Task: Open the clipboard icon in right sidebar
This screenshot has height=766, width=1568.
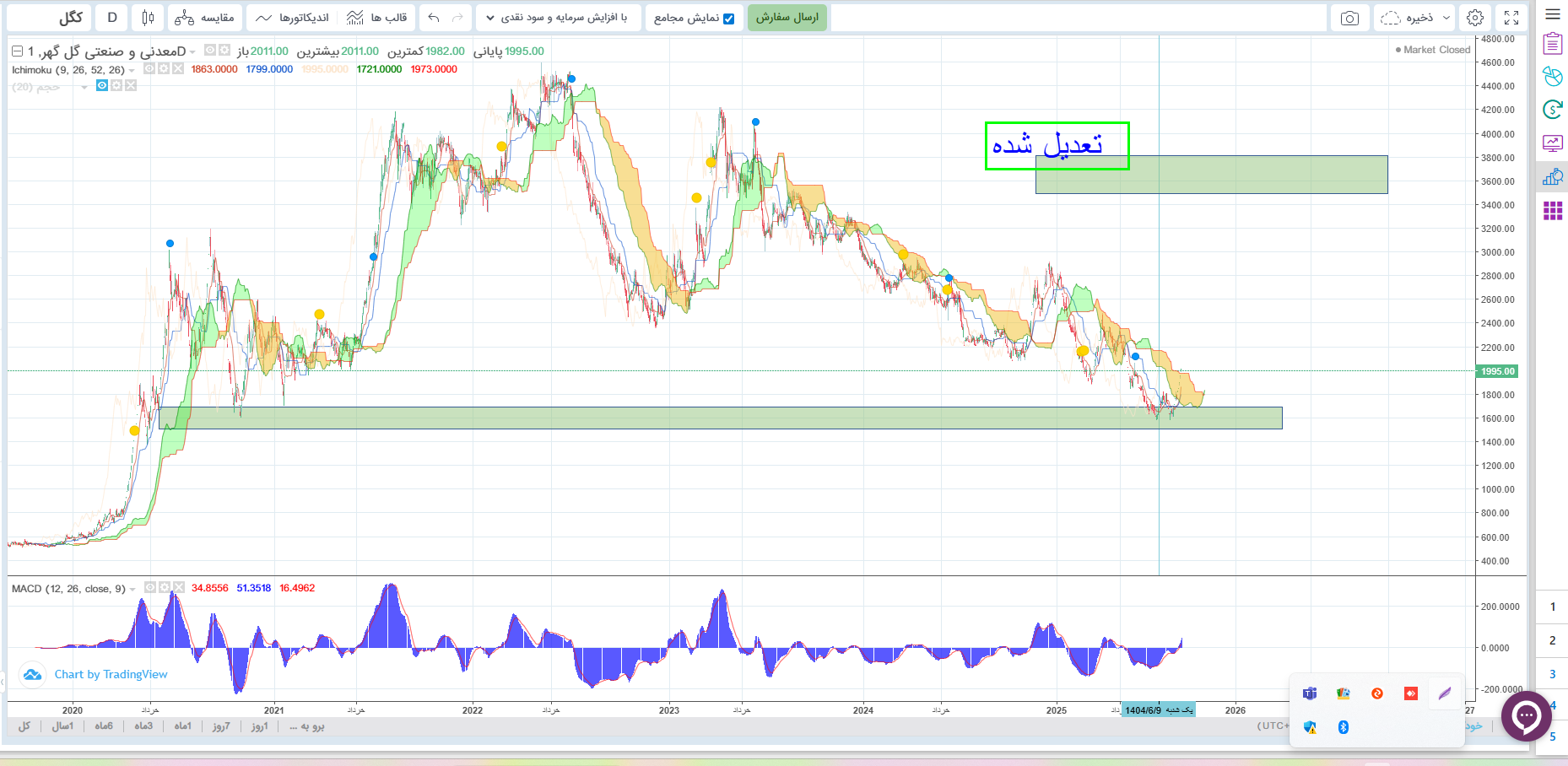Action: pyautogui.click(x=1552, y=43)
